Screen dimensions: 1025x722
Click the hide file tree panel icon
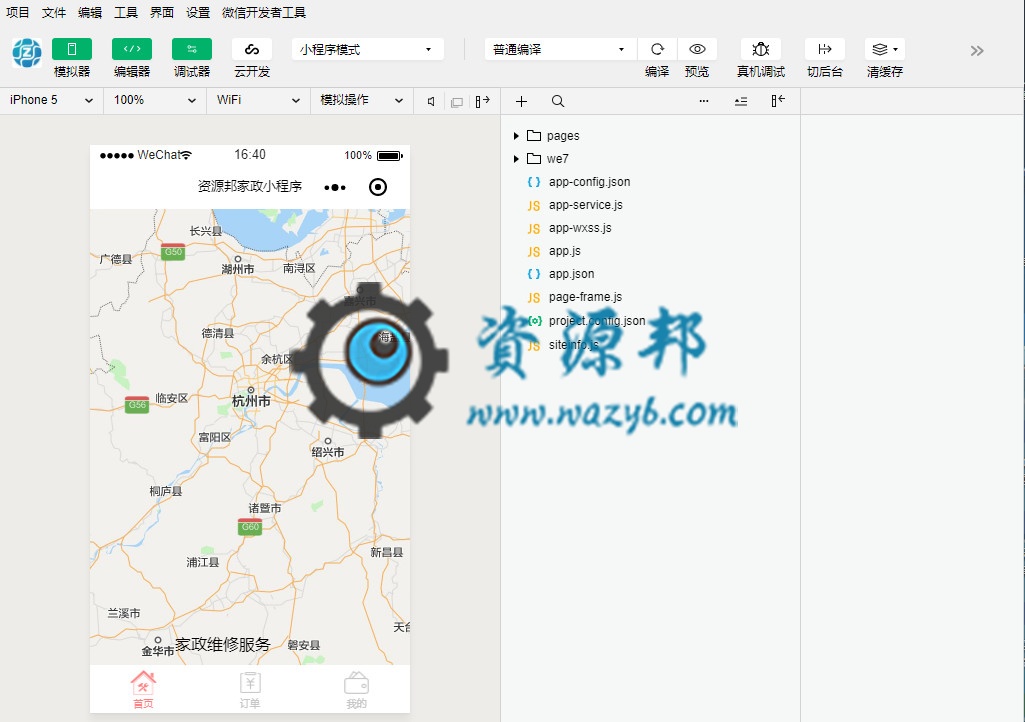coord(777,101)
